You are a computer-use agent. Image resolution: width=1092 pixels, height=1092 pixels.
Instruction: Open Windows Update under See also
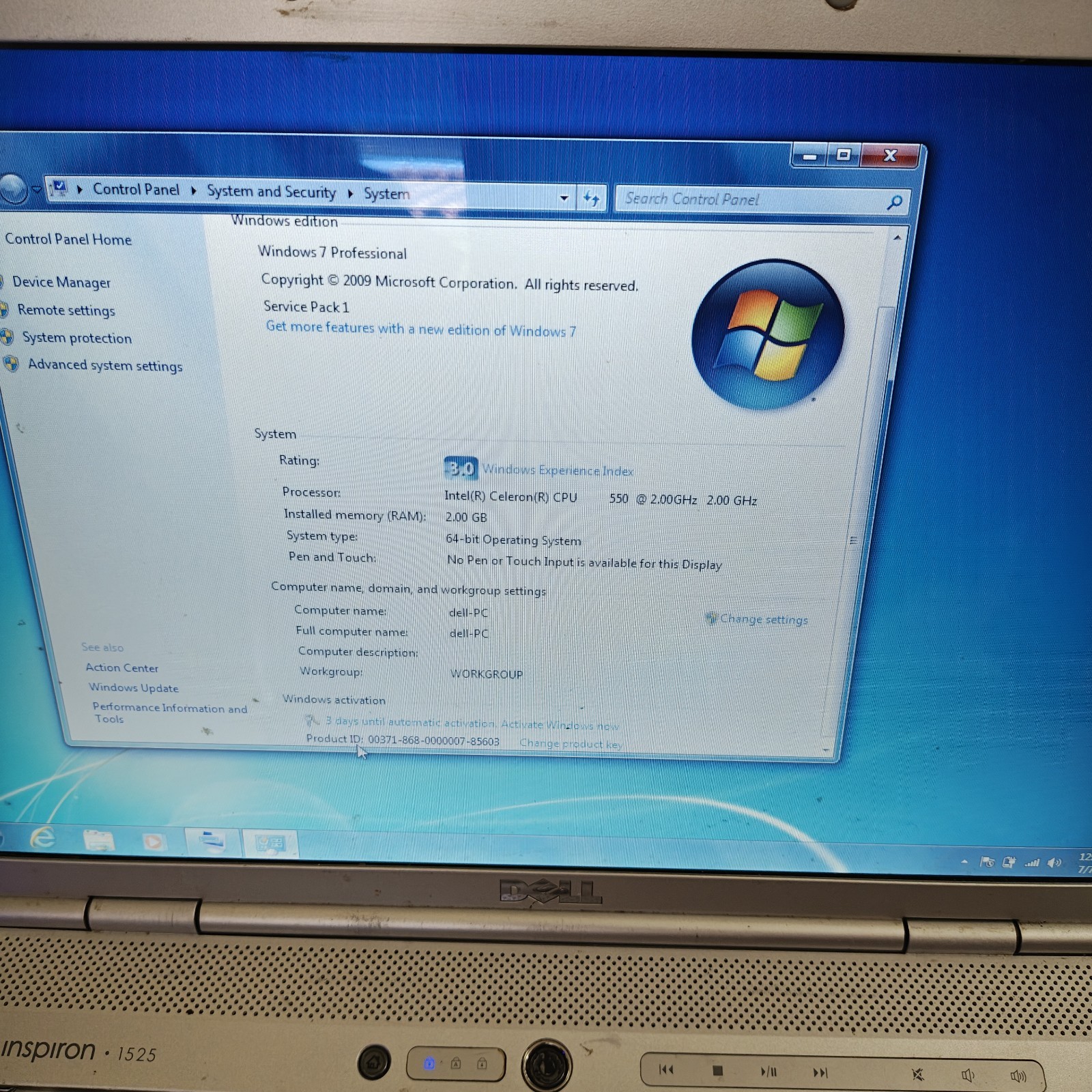pyautogui.click(x=134, y=687)
